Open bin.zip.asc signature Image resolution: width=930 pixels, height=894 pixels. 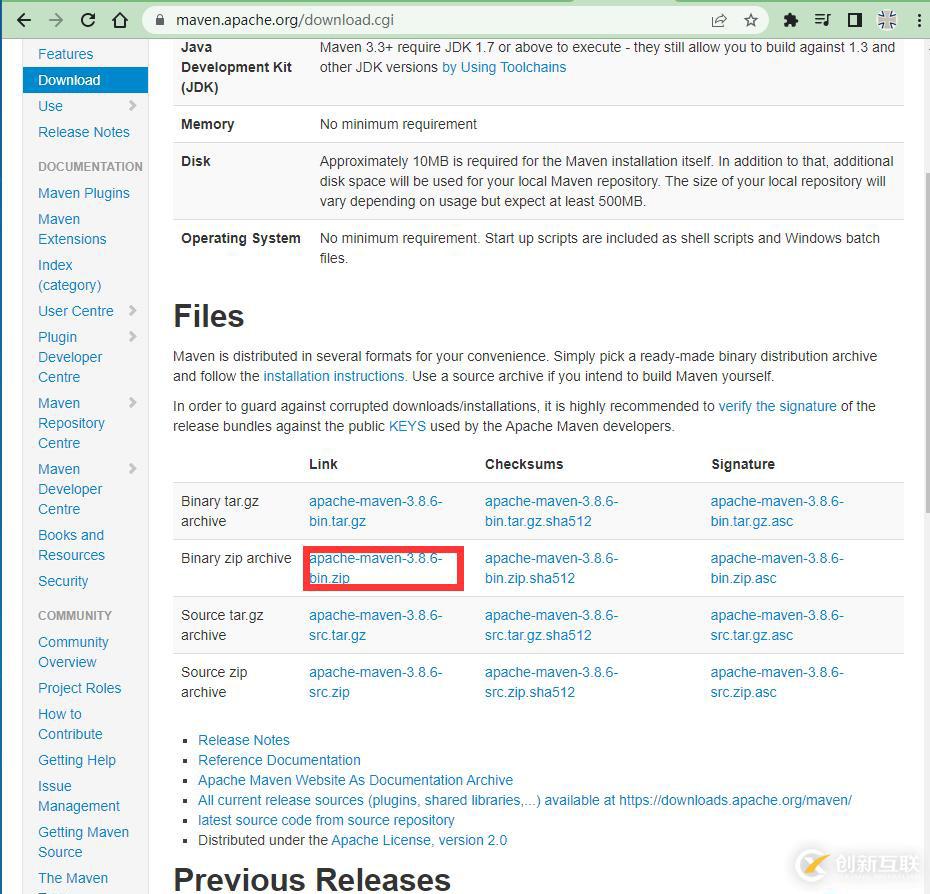[x=777, y=568]
